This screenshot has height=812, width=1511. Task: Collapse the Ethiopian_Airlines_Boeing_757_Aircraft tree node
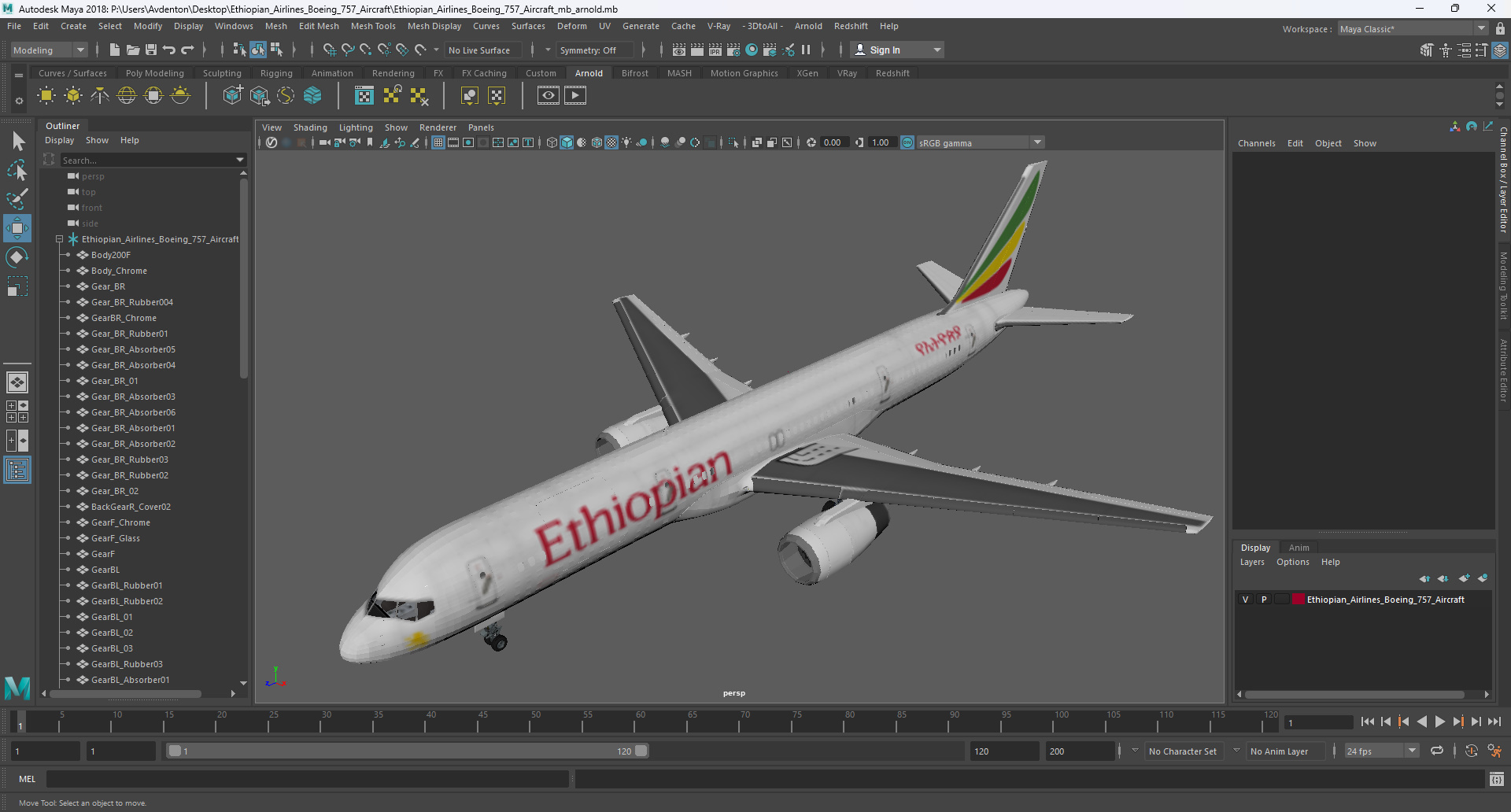click(59, 239)
